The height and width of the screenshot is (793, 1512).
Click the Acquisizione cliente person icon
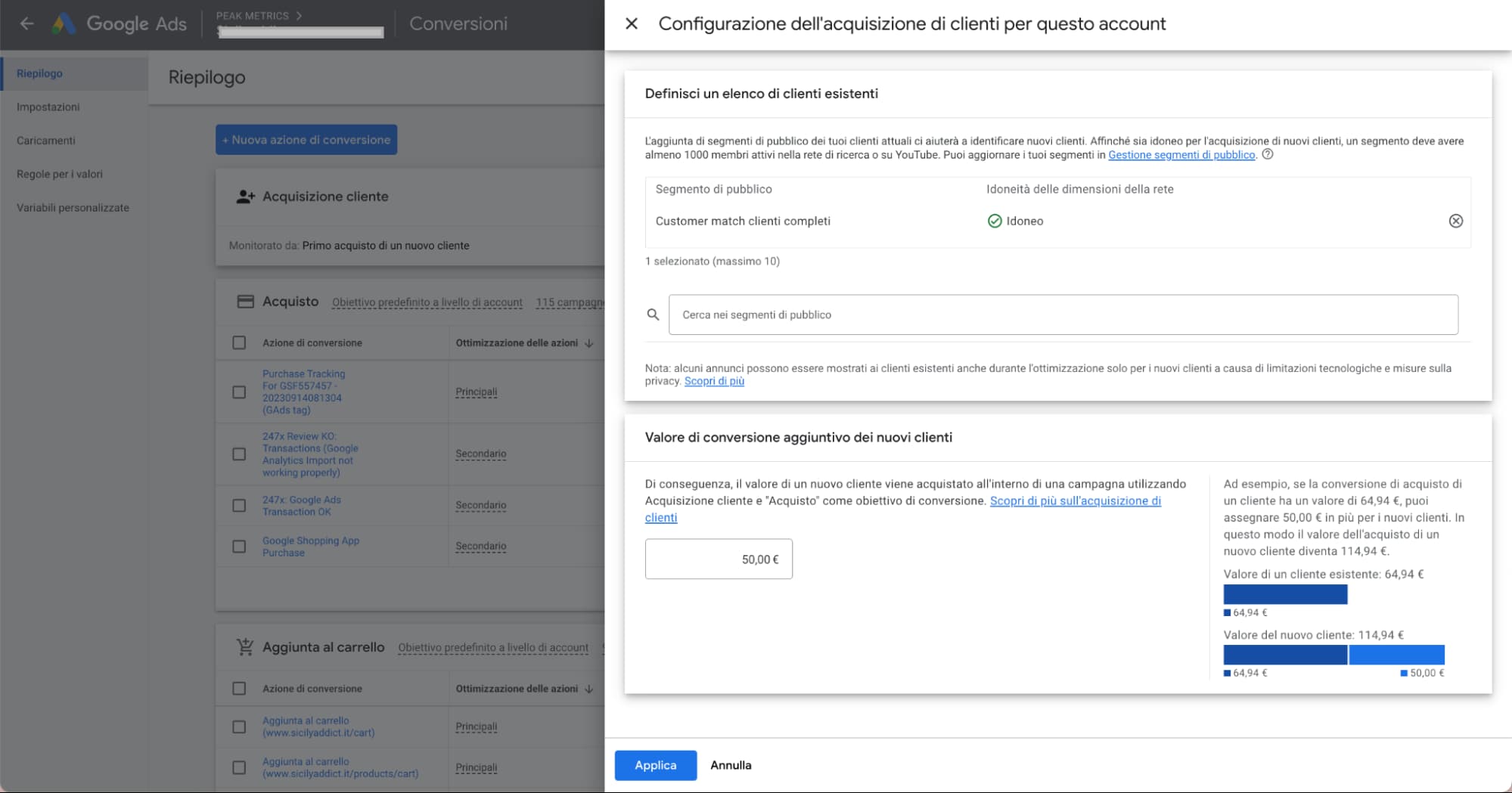pyautogui.click(x=245, y=197)
